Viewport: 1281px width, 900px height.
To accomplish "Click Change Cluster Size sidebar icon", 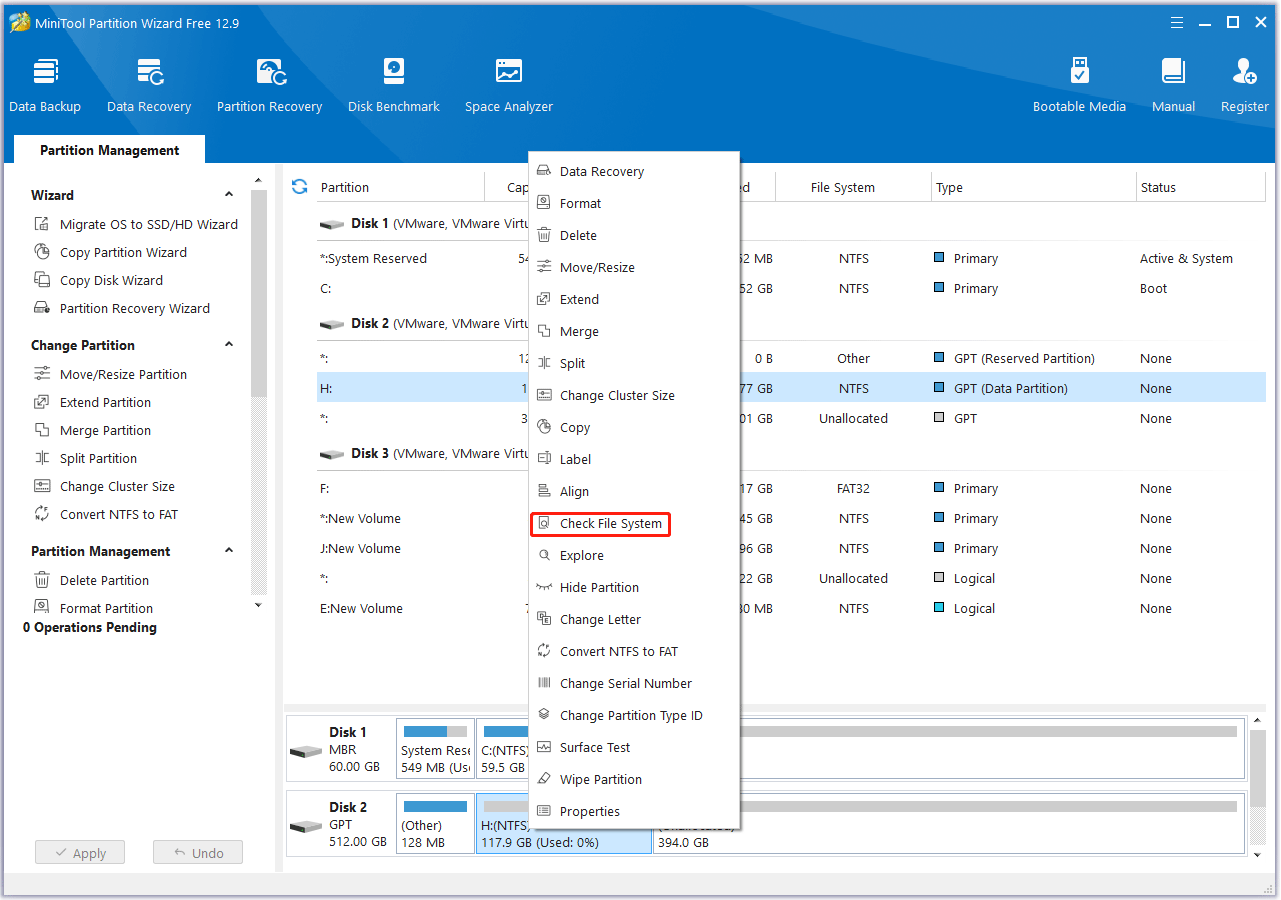I will (42, 486).
